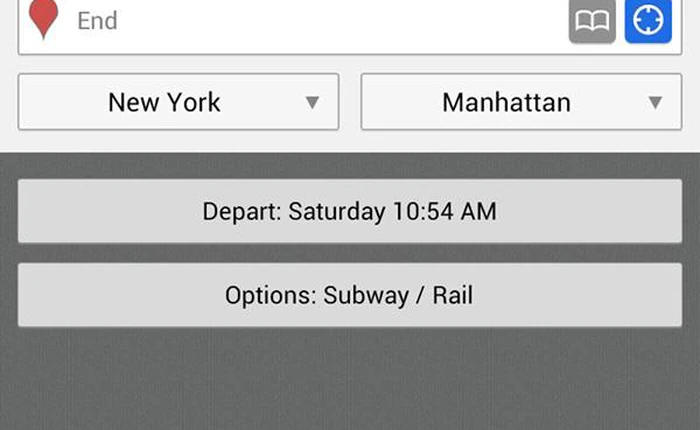Screen dimensions: 700x430
Task: Expand the Manhattan borough dropdown
Action: (520, 102)
